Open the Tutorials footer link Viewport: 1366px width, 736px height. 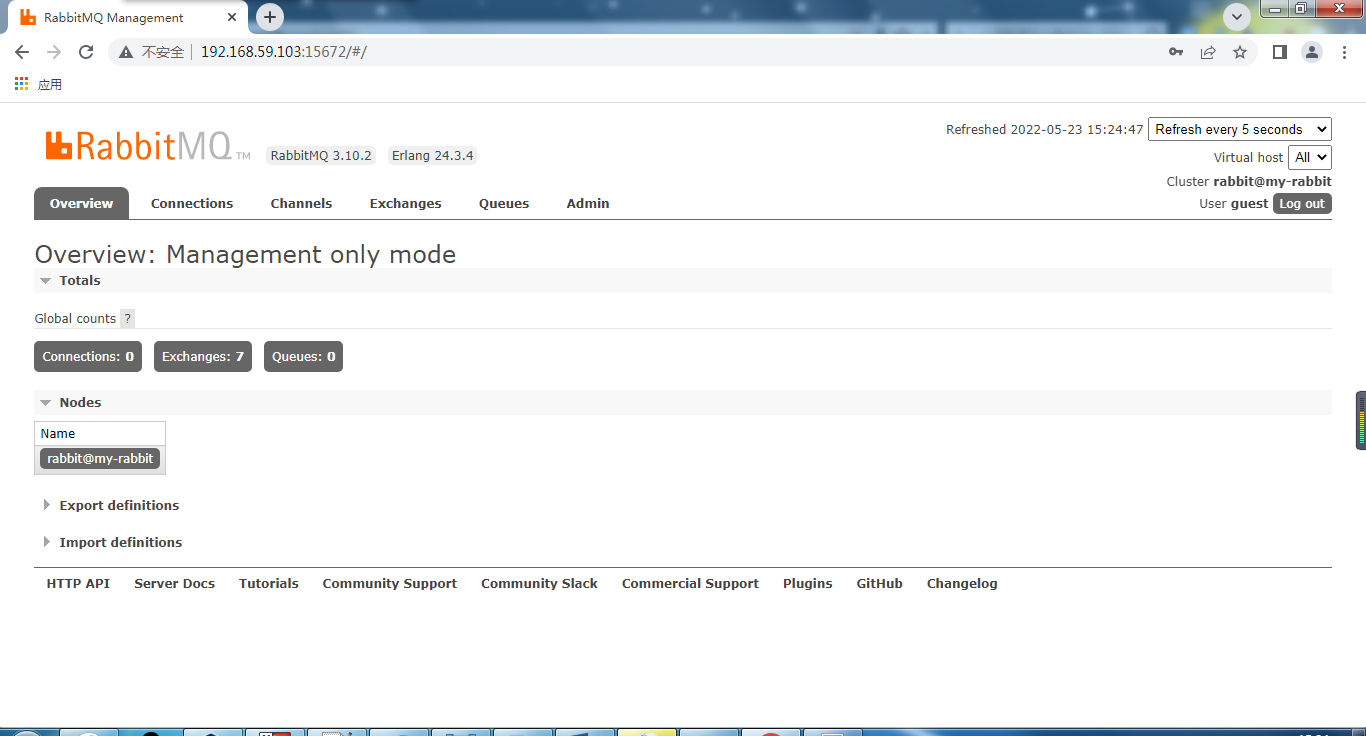click(268, 584)
